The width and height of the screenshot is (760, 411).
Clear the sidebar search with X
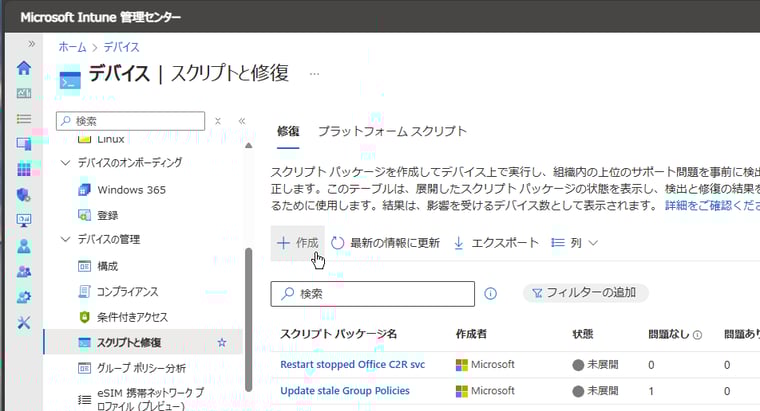point(218,121)
